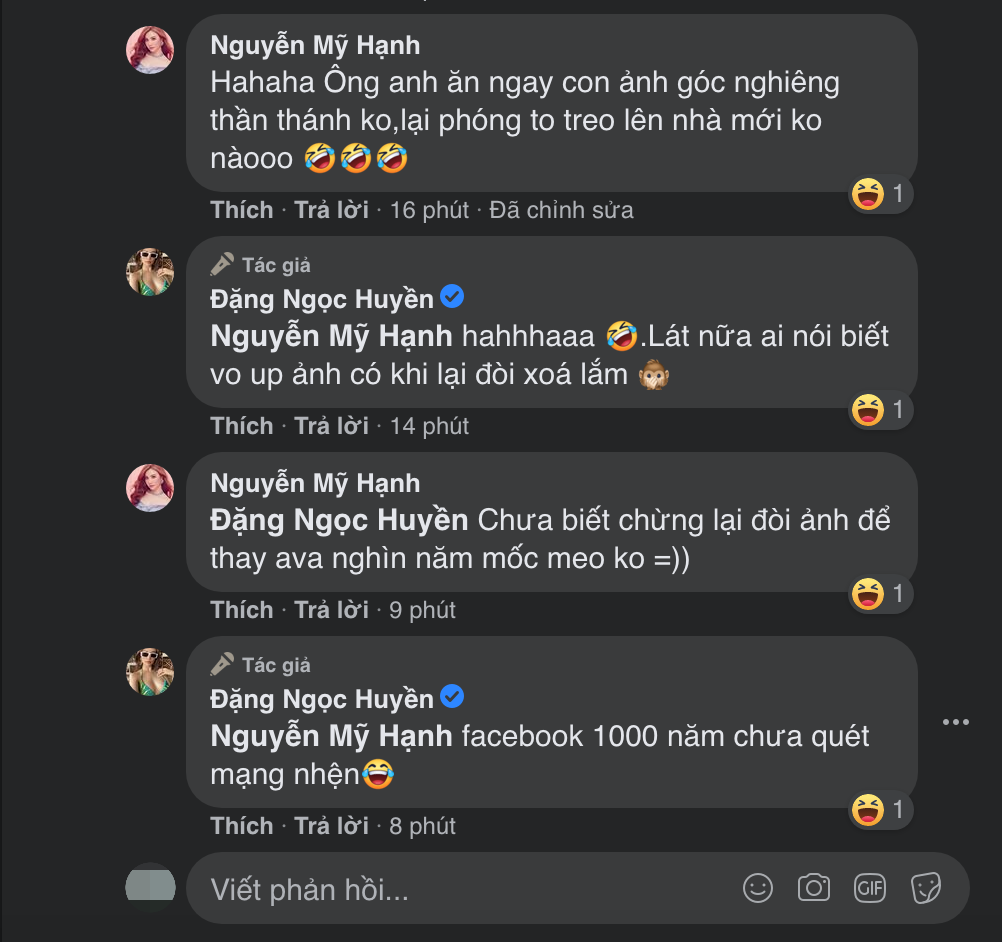
Task: Open the GIF picker in reply box
Action: pyautogui.click(x=870, y=887)
